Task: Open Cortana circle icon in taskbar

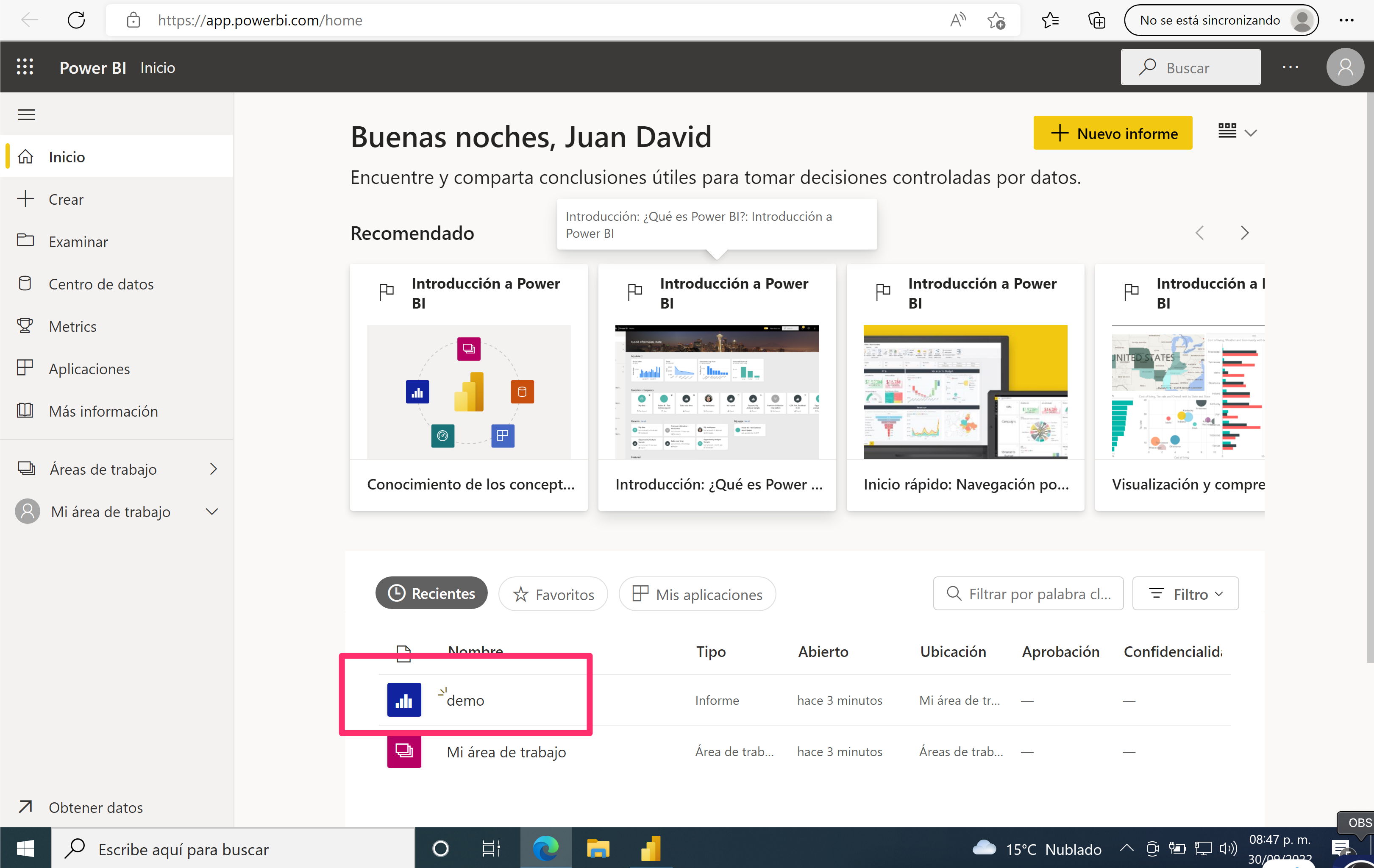Action: tap(440, 849)
